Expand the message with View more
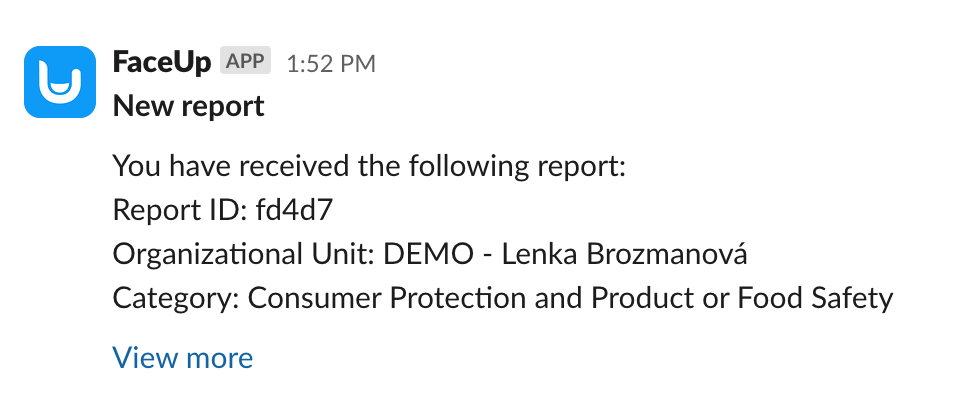This screenshot has height=399, width=956. tap(183, 358)
